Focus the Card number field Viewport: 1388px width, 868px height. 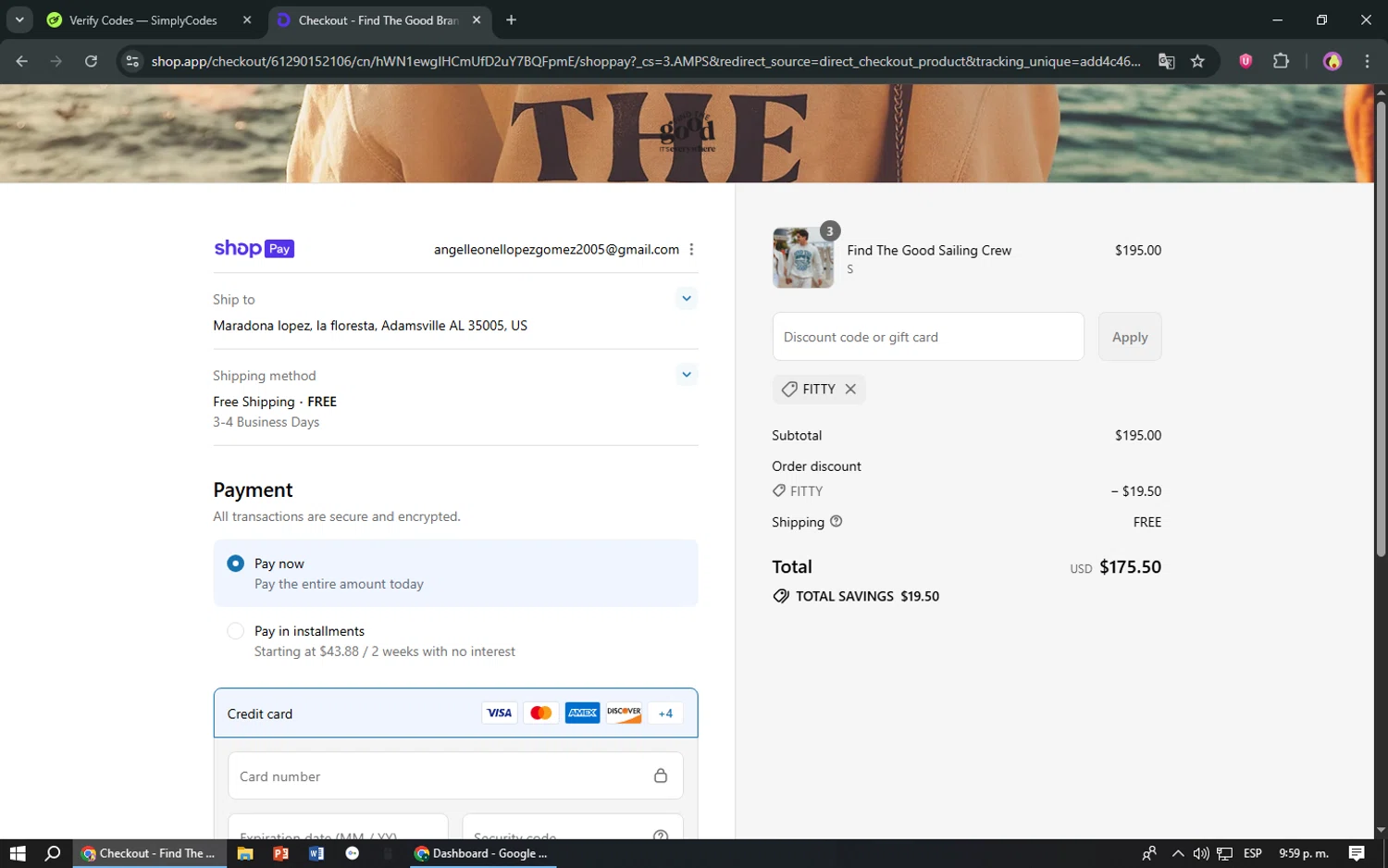tap(455, 775)
